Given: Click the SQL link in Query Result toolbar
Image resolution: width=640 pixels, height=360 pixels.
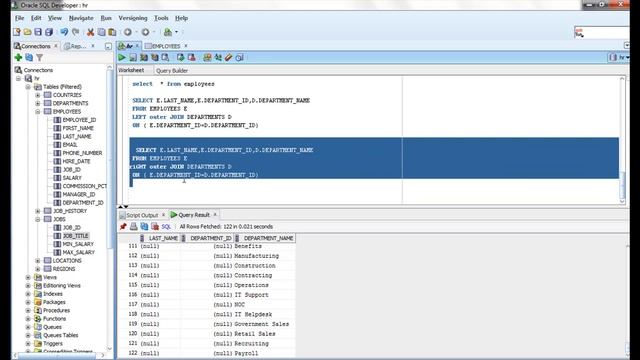Looking at the screenshot, I should (x=166, y=227).
